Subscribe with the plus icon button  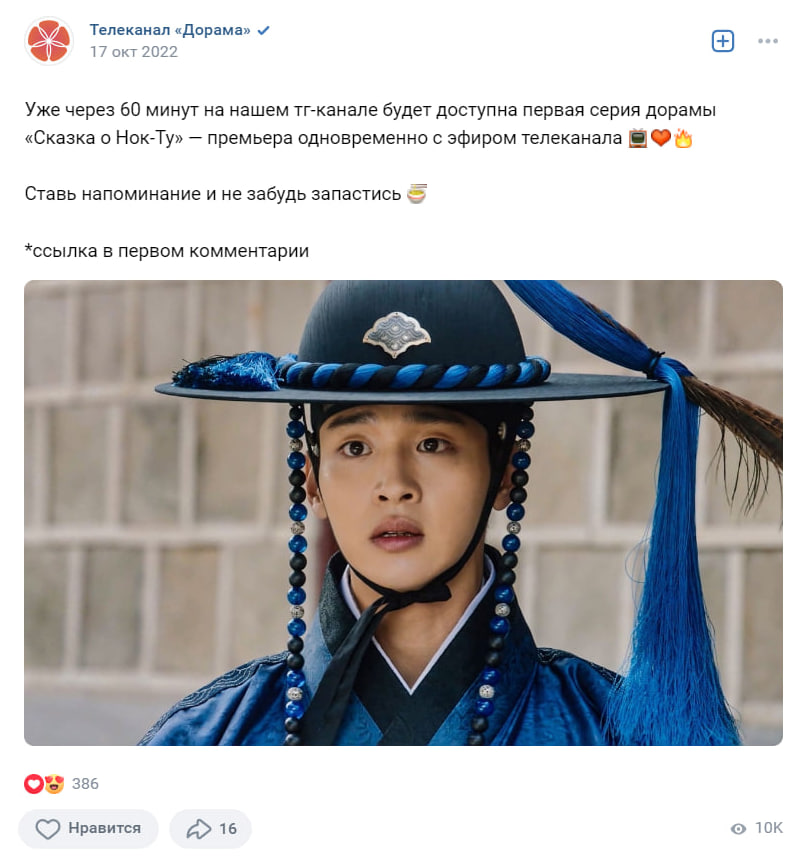click(722, 41)
